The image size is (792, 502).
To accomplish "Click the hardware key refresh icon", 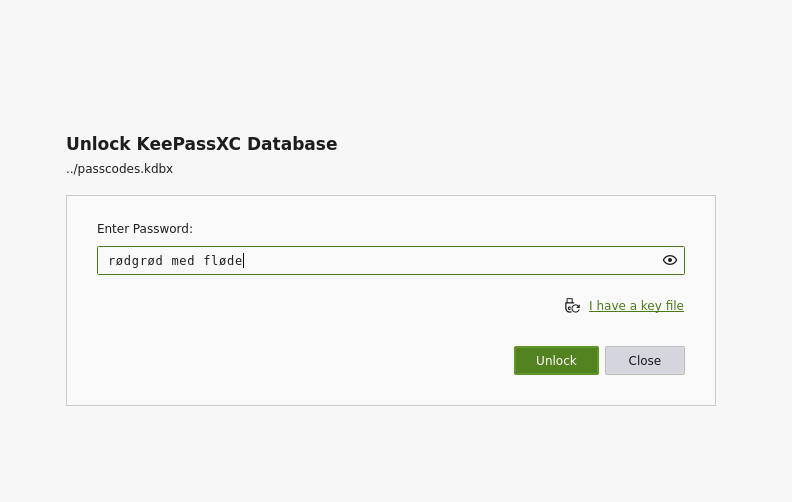I will 572,306.
